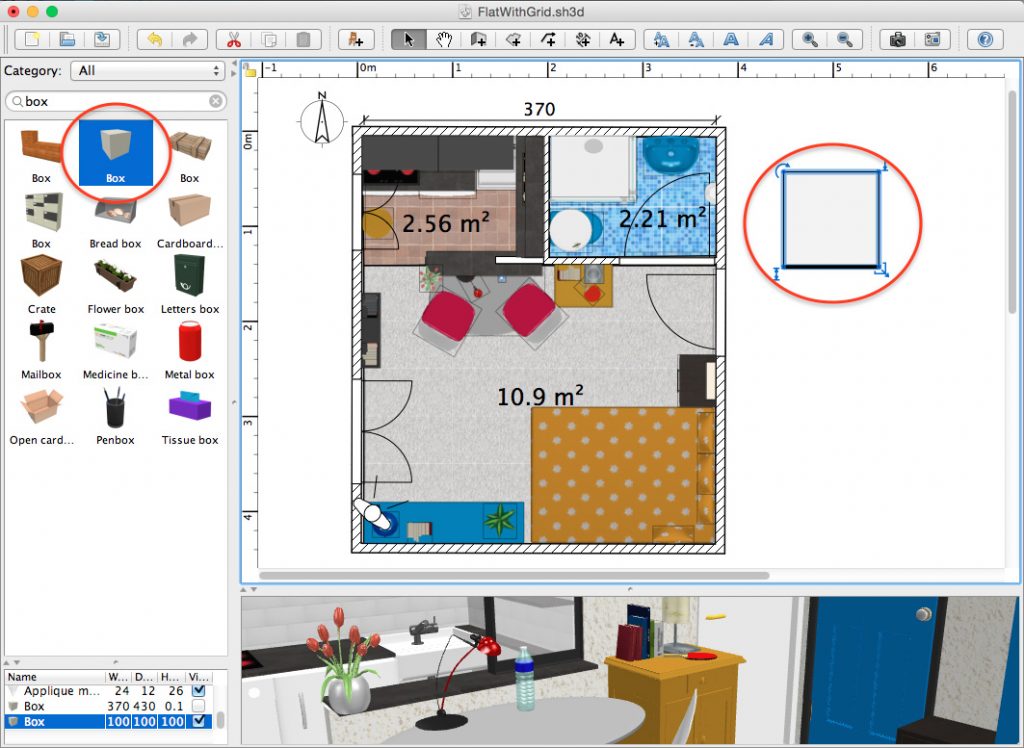
Task: Click the Zoom in magnifier icon
Action: tap(808, 39)
